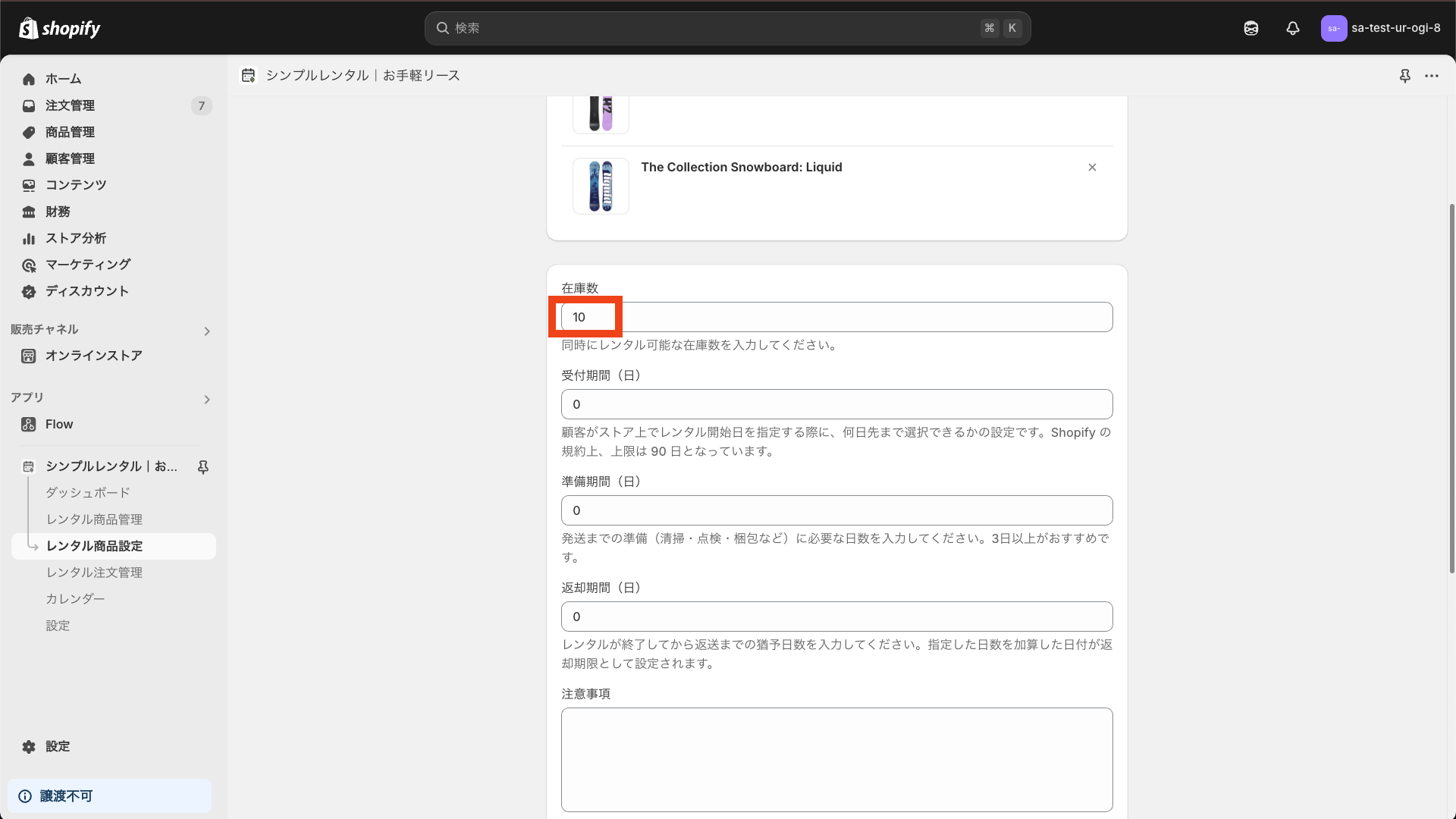
Task: Open 設定 at the bottom of sidebar
Action: (57, 746)
